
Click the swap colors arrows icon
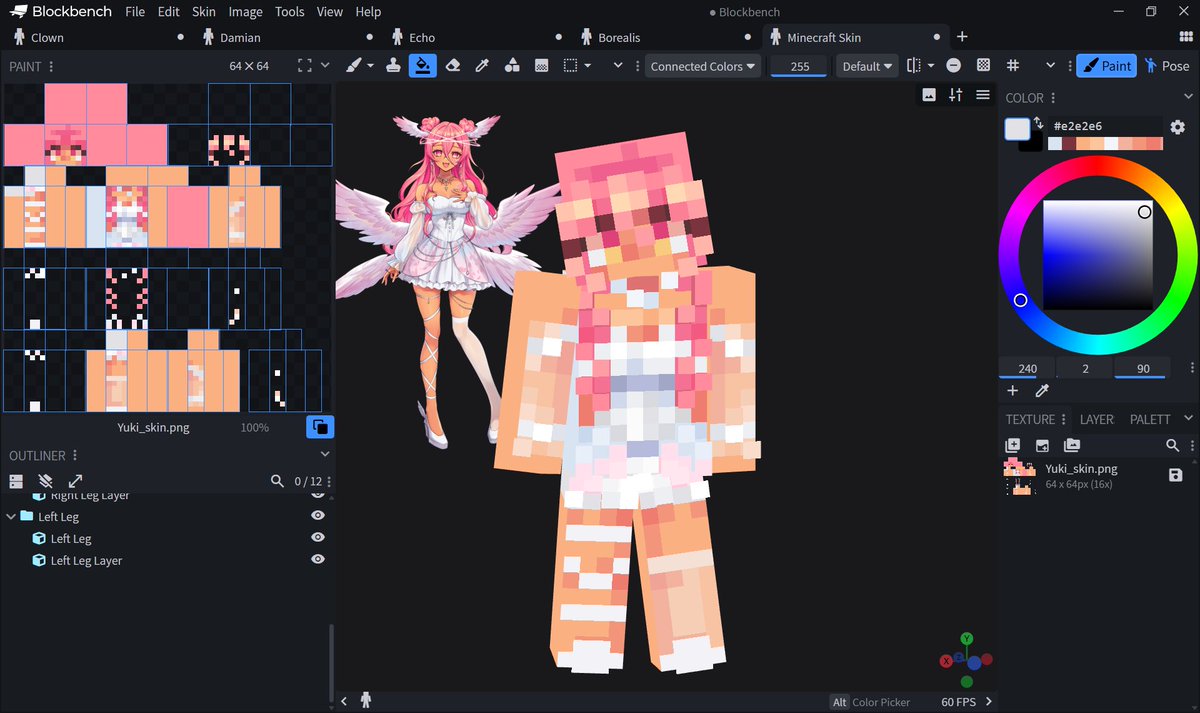click(1039, 124)
